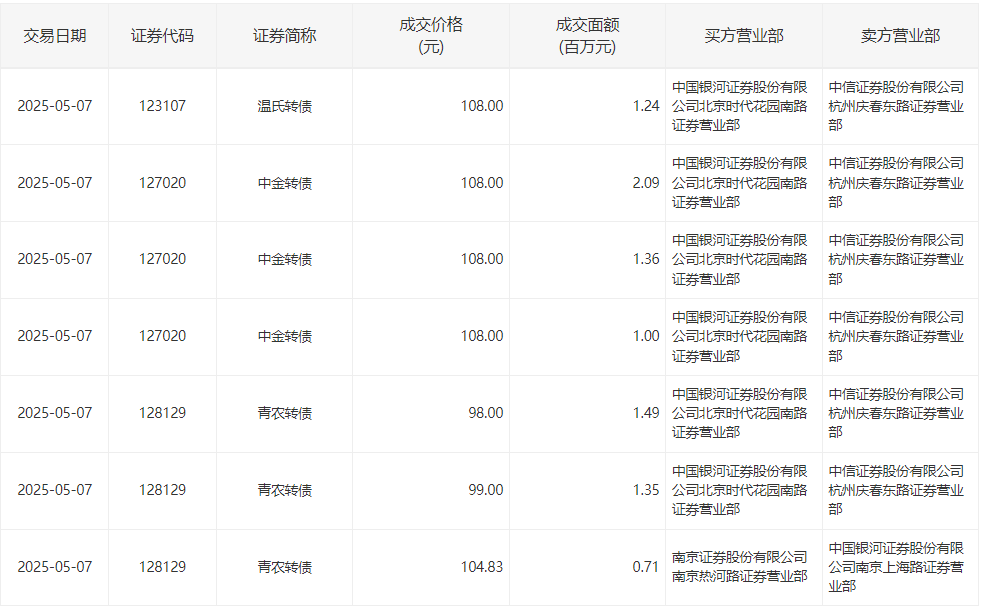Click 青农转债 in the 104.83 price row
The width and height of the screenshot is (984, 609).
point(284,567)
